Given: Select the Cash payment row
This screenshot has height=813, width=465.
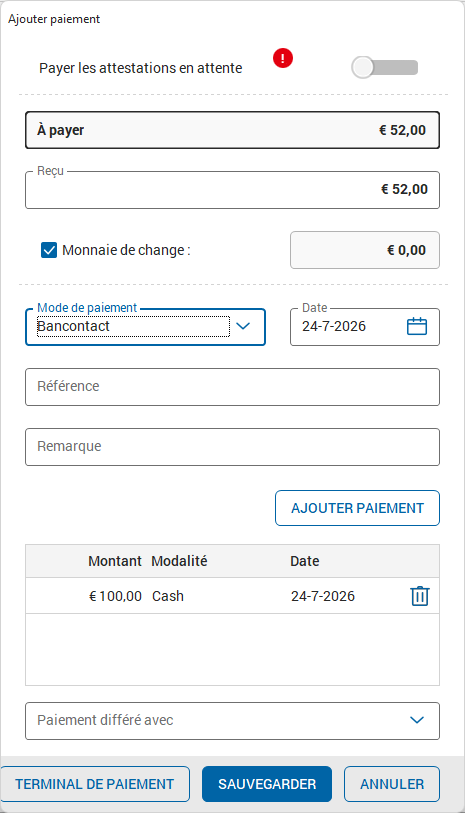Looking at the screenshot, I should 232,596.
